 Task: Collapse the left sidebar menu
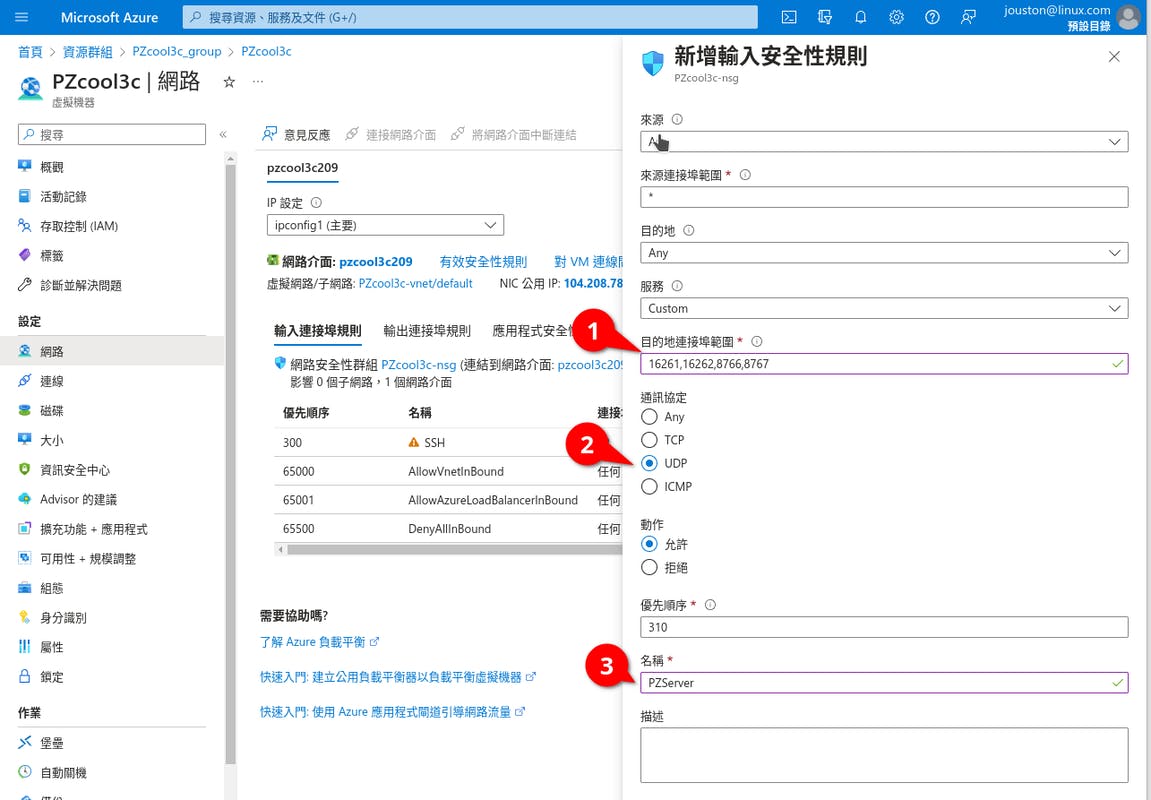(223, 134)
